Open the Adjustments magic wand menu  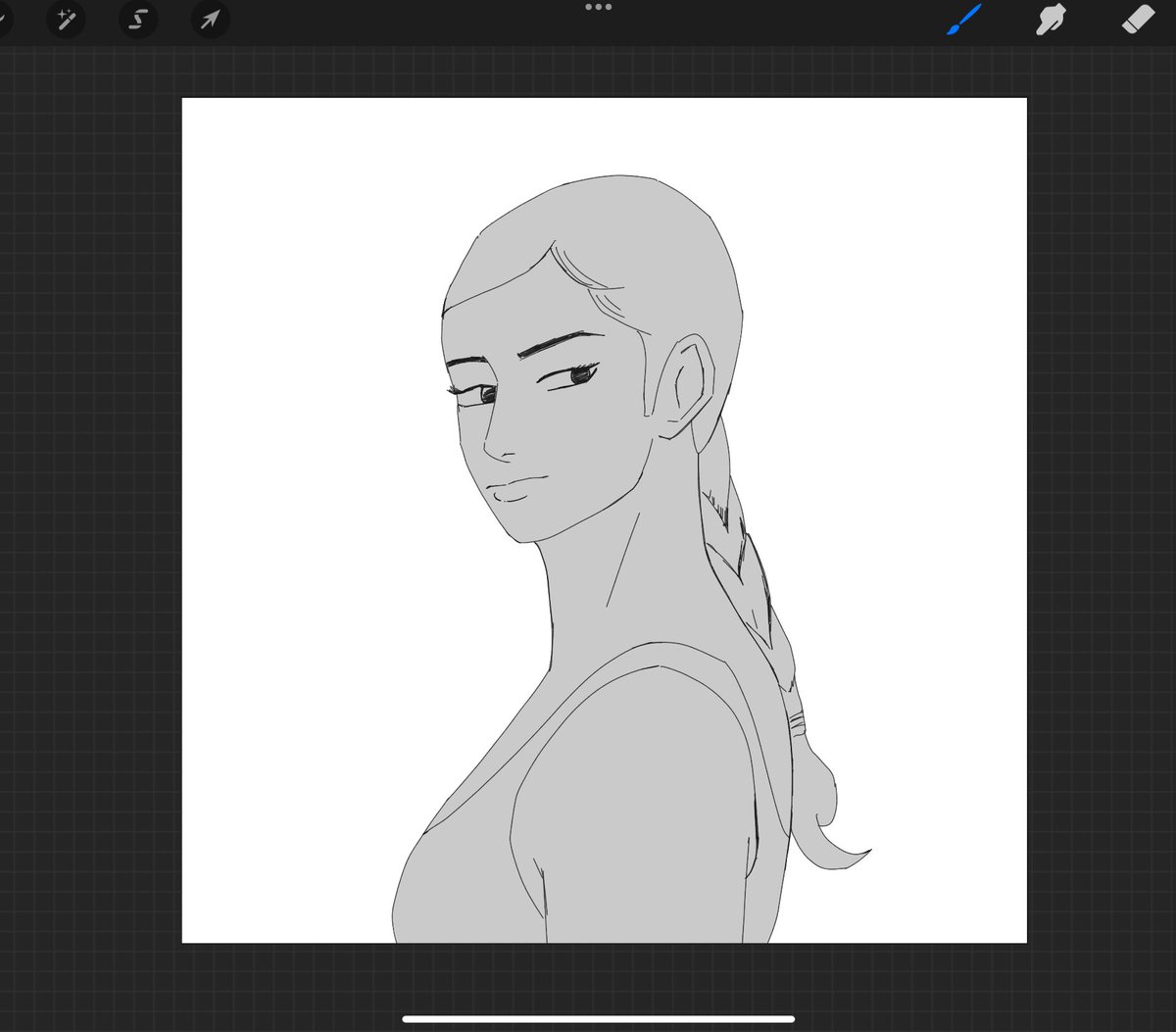pos(66,19)
